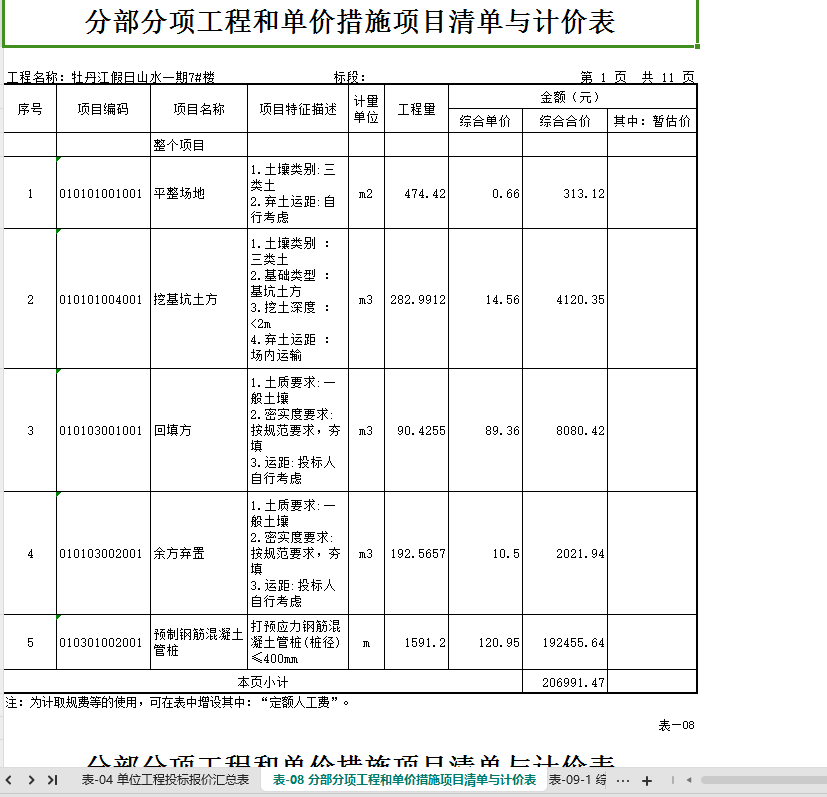Select the 回填方 row total 8080.42

pos(565,430)
